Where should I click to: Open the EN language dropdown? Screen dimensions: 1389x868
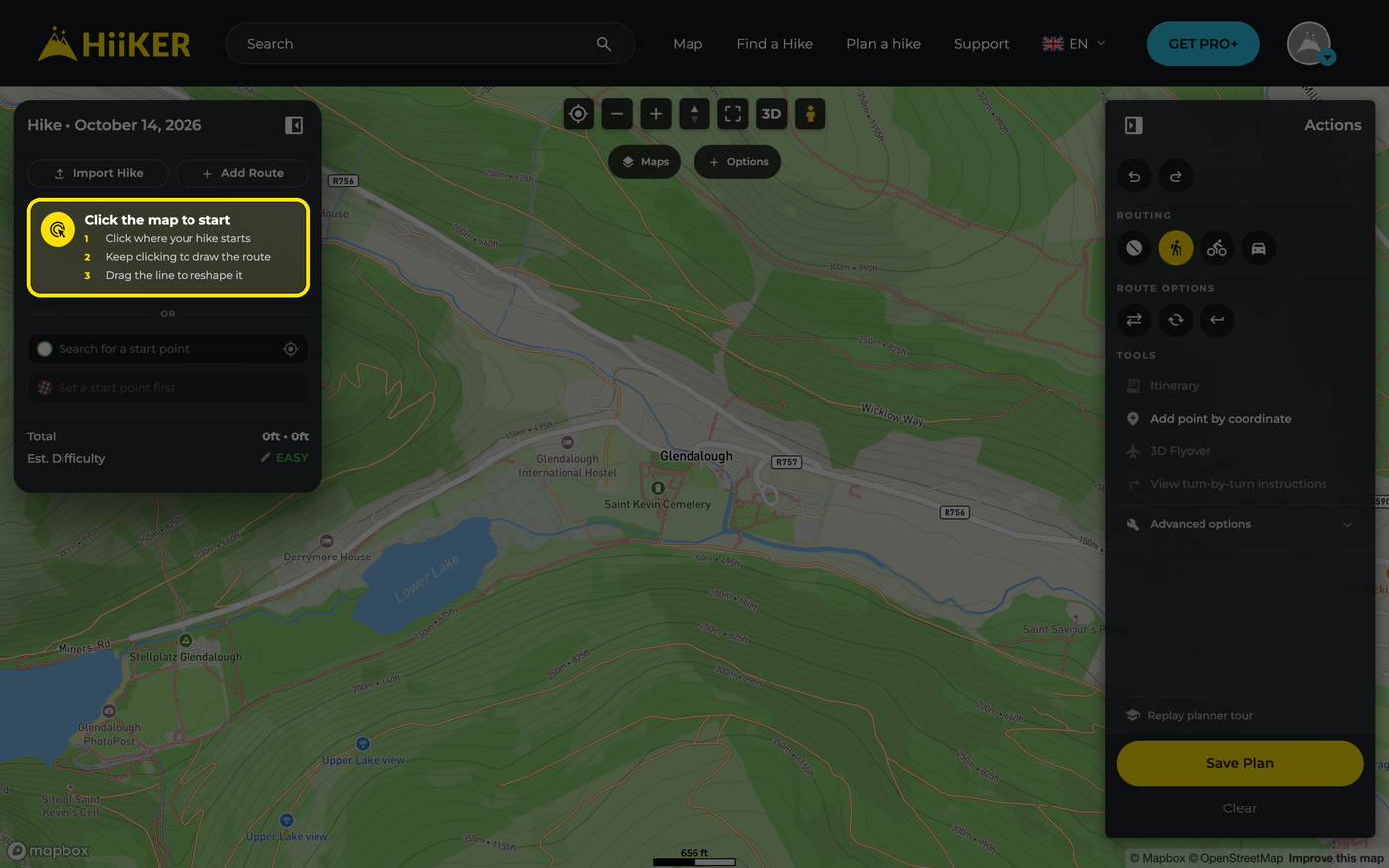click(x=1073, y=44)
